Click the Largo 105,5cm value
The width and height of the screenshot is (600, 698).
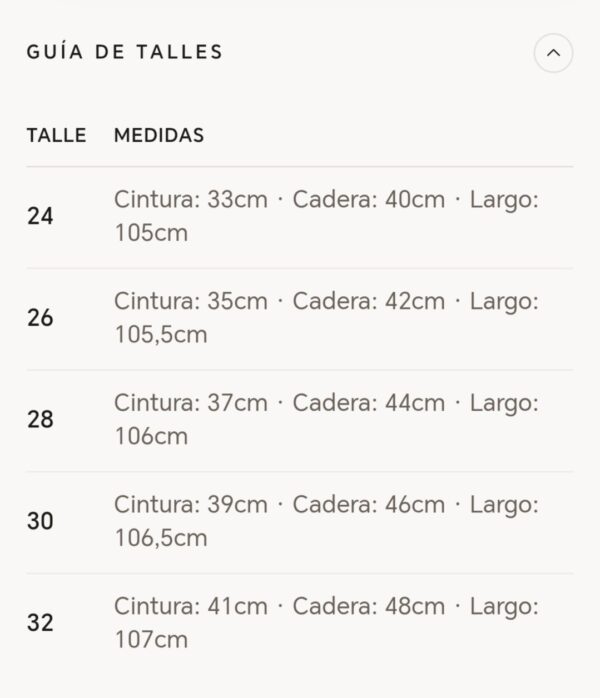(161, 335)
